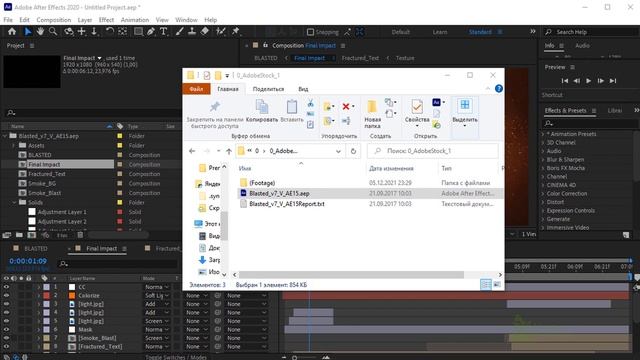Click the Explorer refresh icon
Viewport: 640px width, 360px height.
353,151
